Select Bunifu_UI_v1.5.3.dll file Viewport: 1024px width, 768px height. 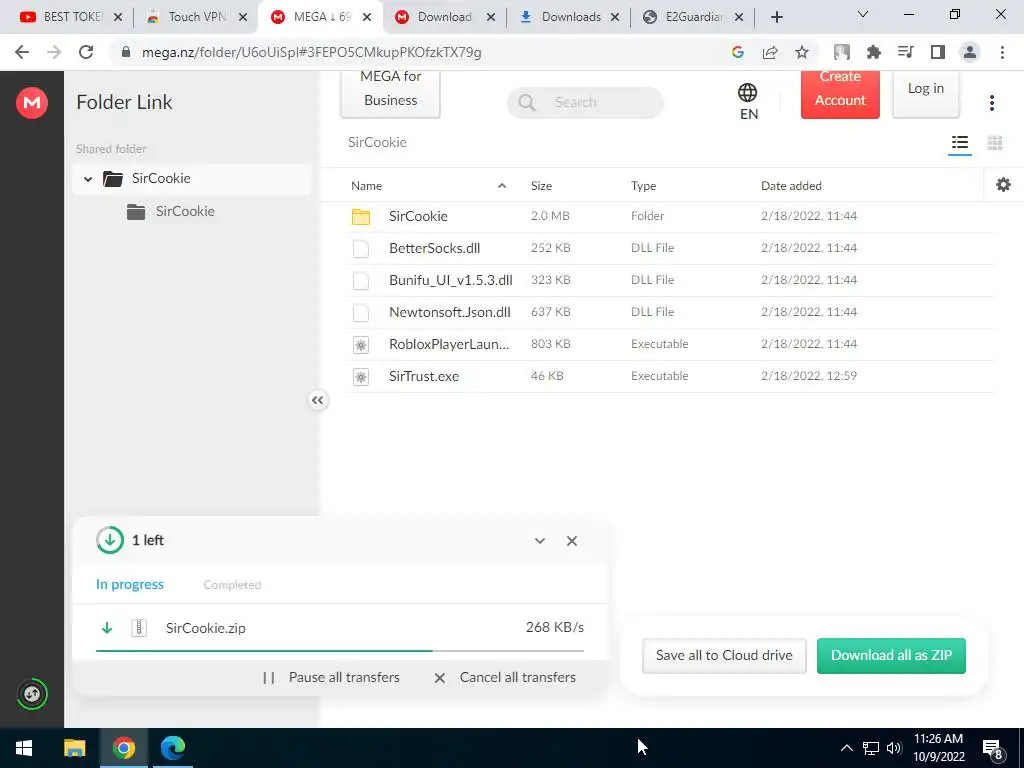(x=670, y=280)
